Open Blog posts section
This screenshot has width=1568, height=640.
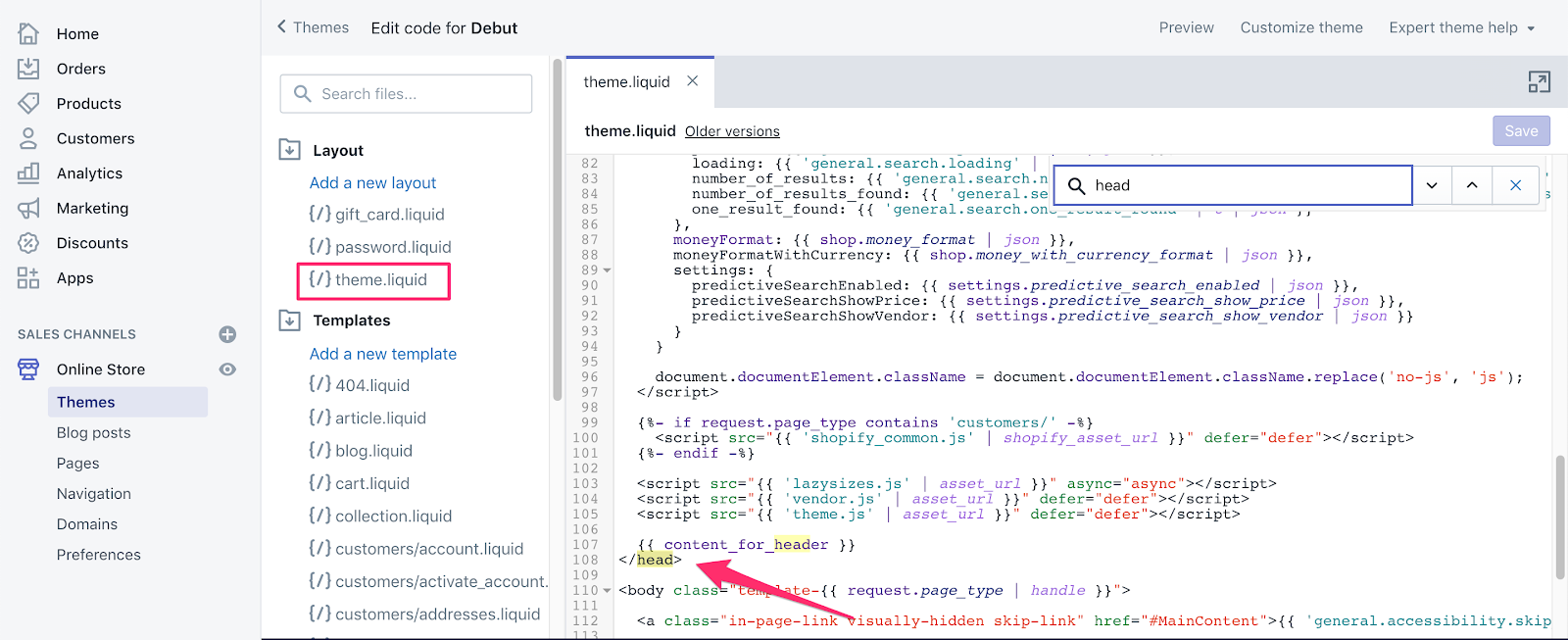(x=93, y=432)
